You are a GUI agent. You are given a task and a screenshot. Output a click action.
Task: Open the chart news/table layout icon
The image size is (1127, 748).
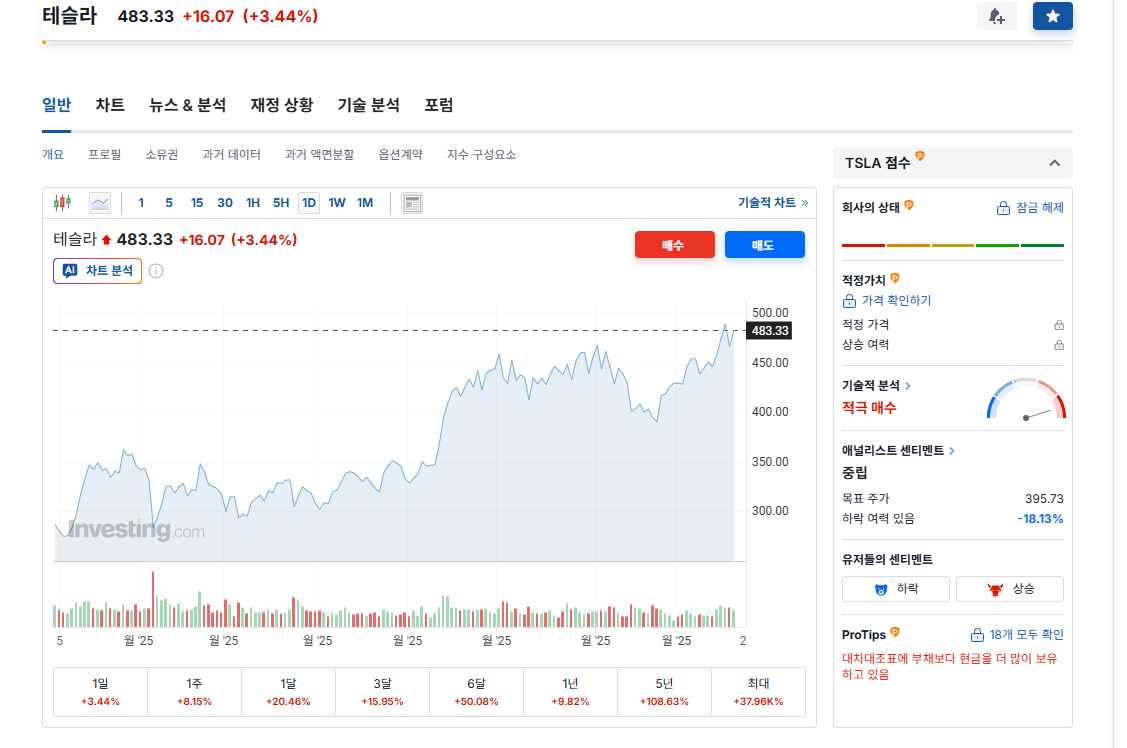tap(412, 203)
